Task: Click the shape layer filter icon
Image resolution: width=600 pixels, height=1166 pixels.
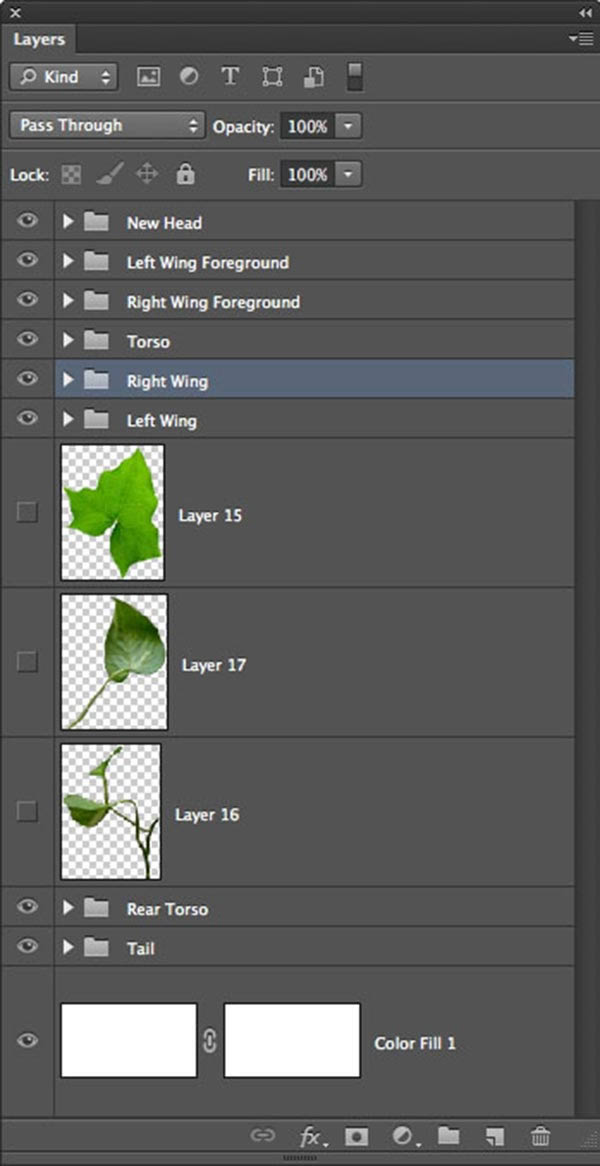Action: (271, 77)
